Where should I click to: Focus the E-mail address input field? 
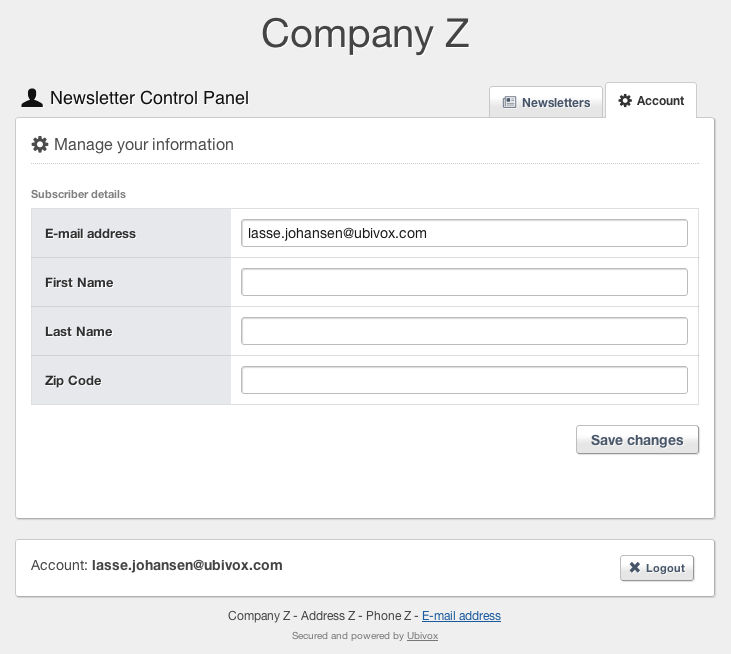[464, 233]
